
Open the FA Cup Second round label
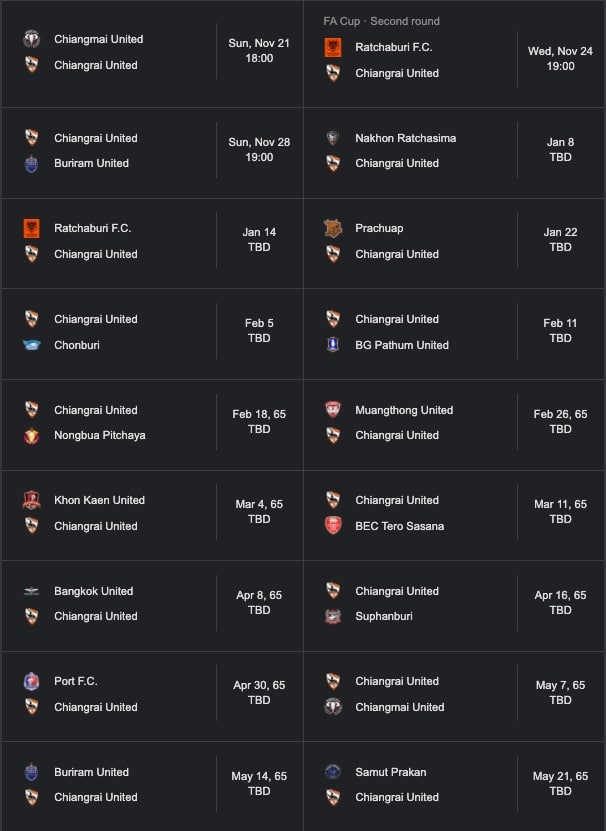coord(381,21)
